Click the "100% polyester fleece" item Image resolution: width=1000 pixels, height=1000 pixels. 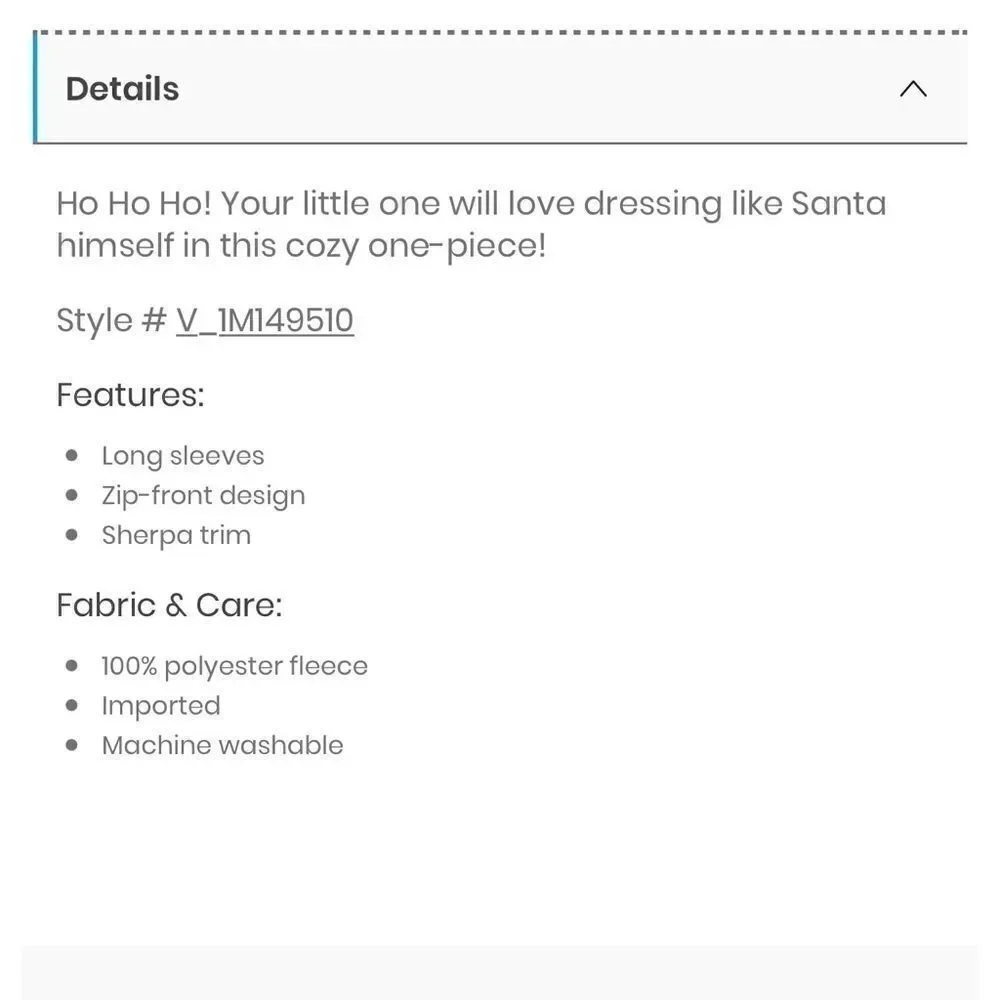235,666
